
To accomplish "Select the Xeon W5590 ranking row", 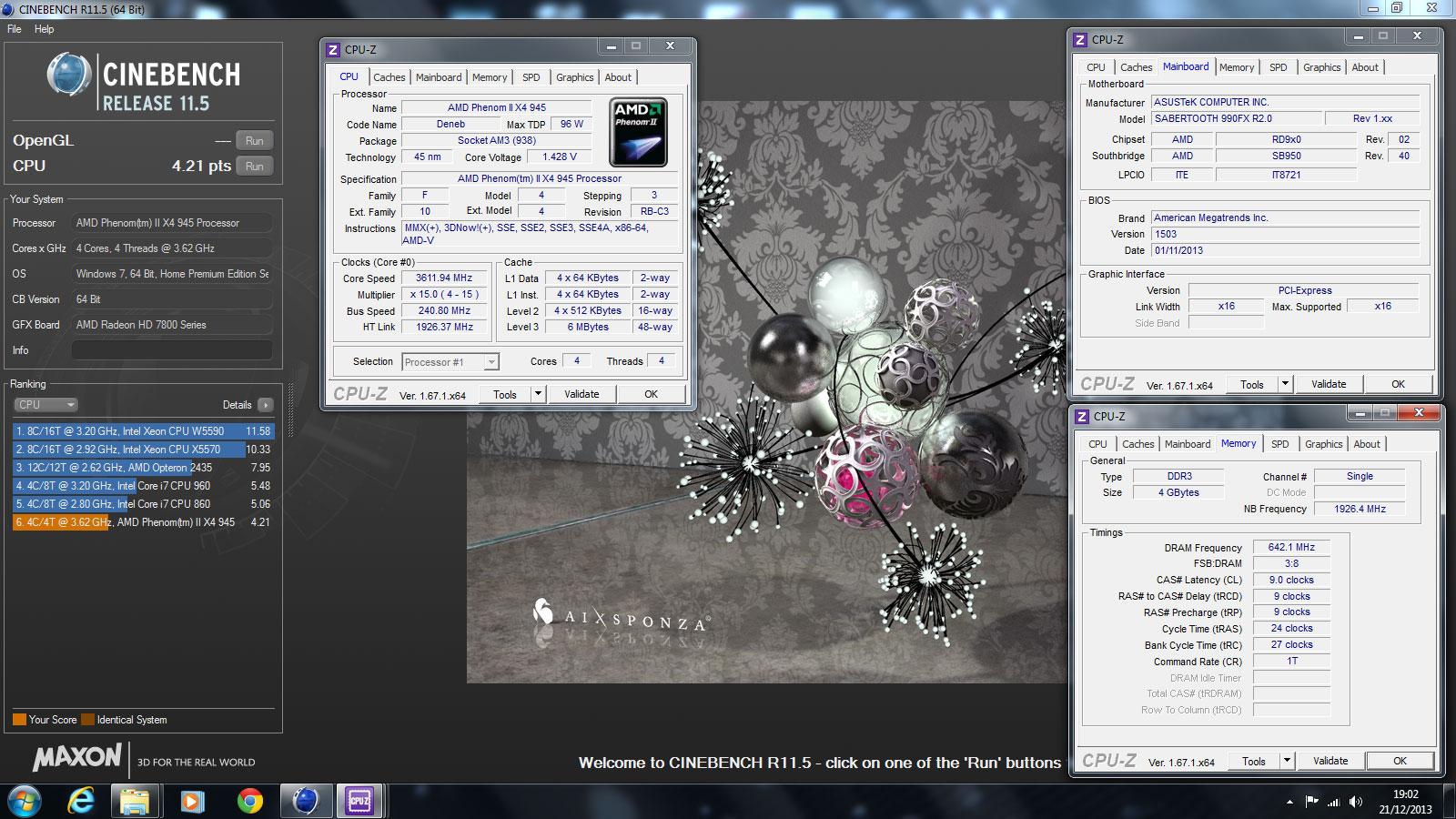I will (x=143, y=431).
